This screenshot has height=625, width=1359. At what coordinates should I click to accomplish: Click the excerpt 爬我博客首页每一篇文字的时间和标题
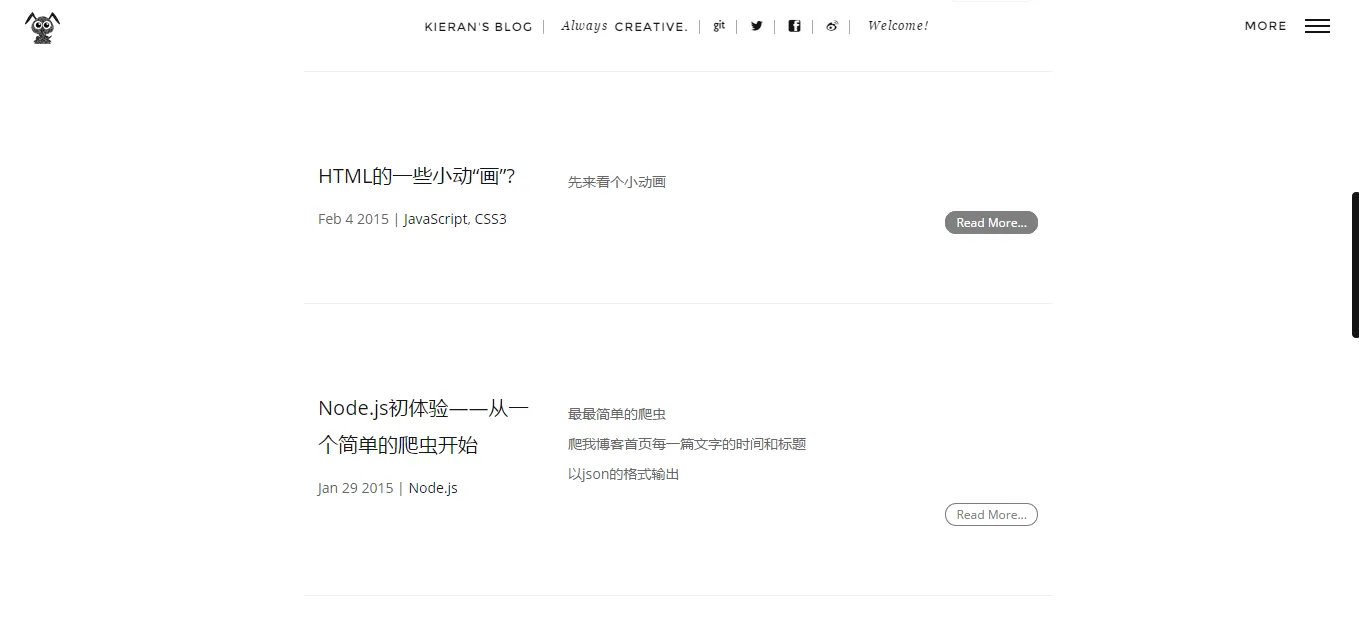click(x=687, y=444)
